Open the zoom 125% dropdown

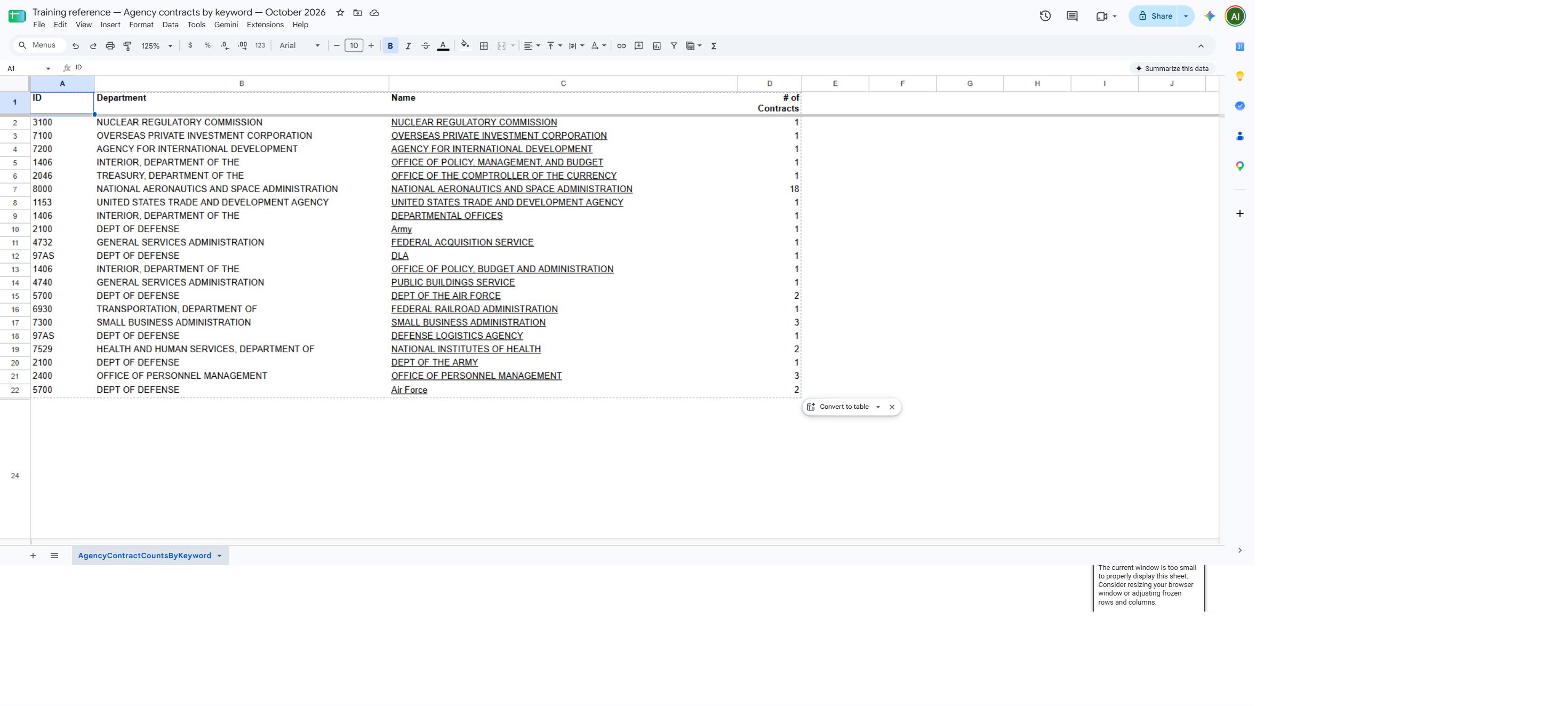(x=157, y=46)
